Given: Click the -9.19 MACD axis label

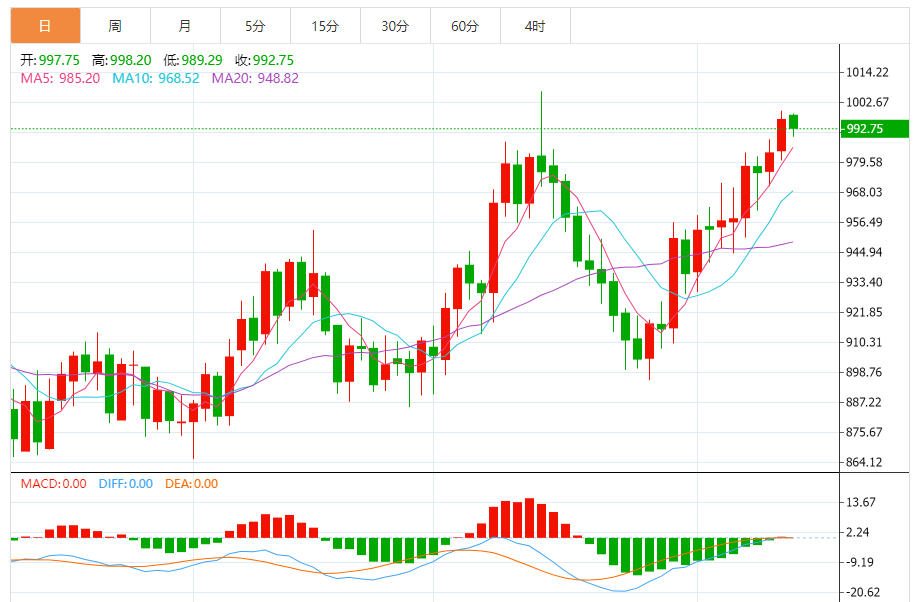Looking at the screenshot, I should tap(860, 562).
